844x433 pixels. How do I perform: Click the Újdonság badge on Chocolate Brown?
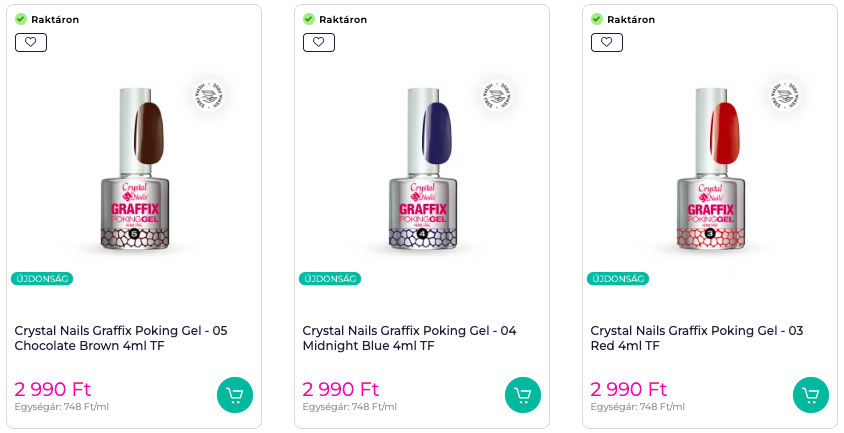[x=42, y=279]
